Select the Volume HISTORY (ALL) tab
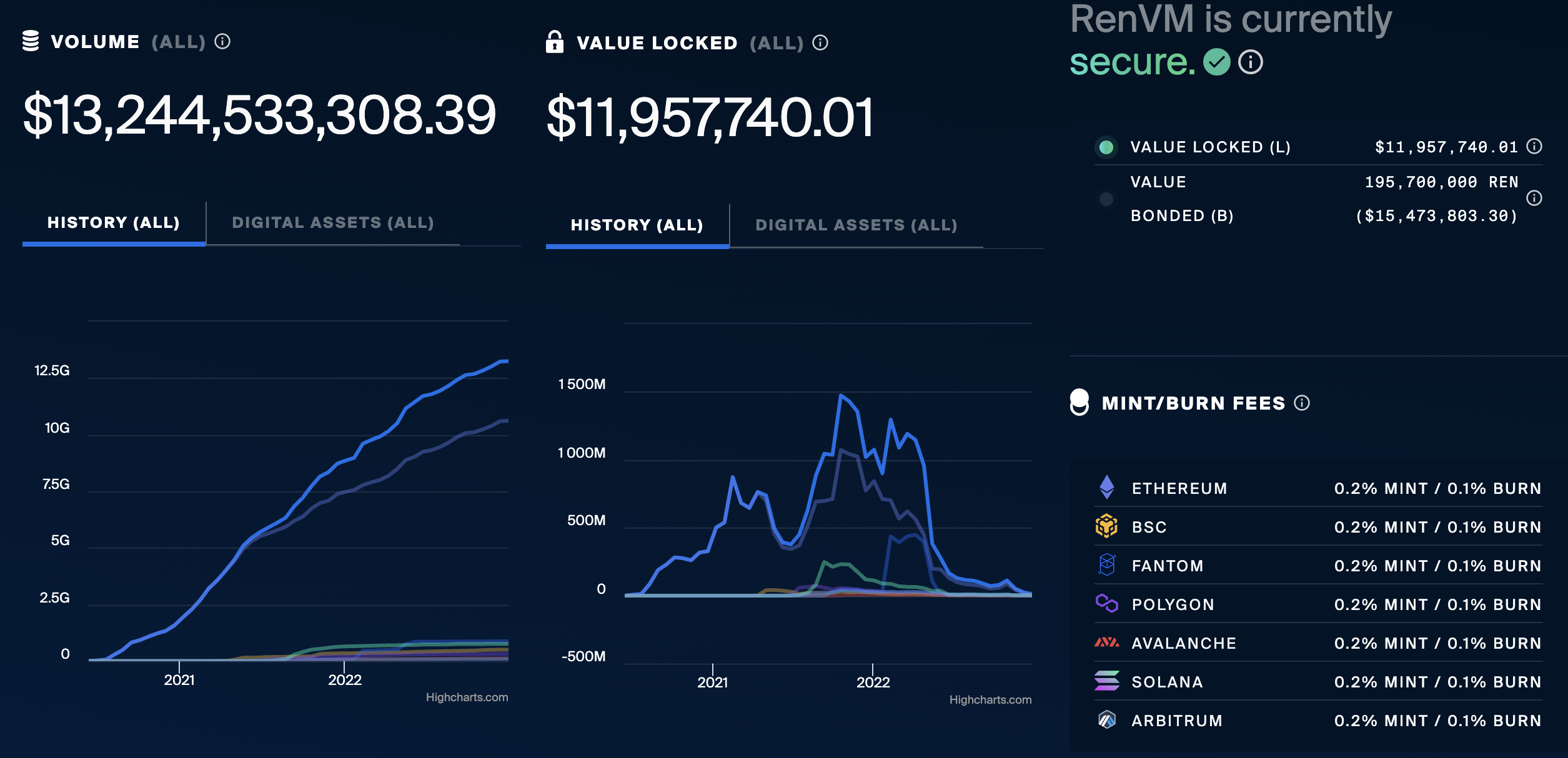This screenshot has width=1568, height=758. click(x=114, y=223)
